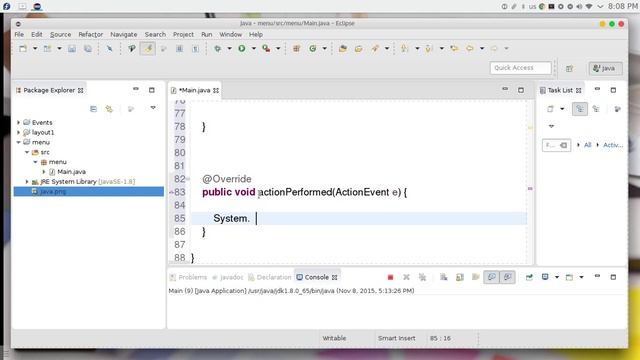Click the Open Task folder icon
This screenshot has height=360, width=640.
[359, 49]
